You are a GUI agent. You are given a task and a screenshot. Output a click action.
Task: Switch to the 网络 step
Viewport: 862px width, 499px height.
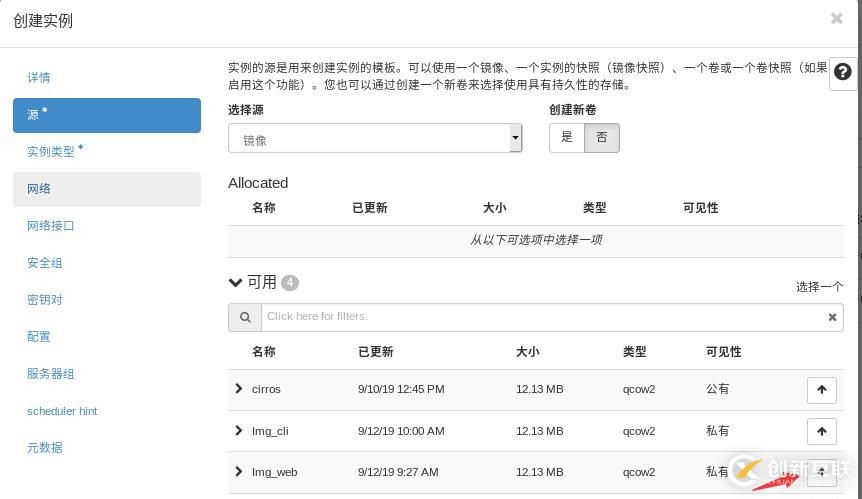click(107, 189)
